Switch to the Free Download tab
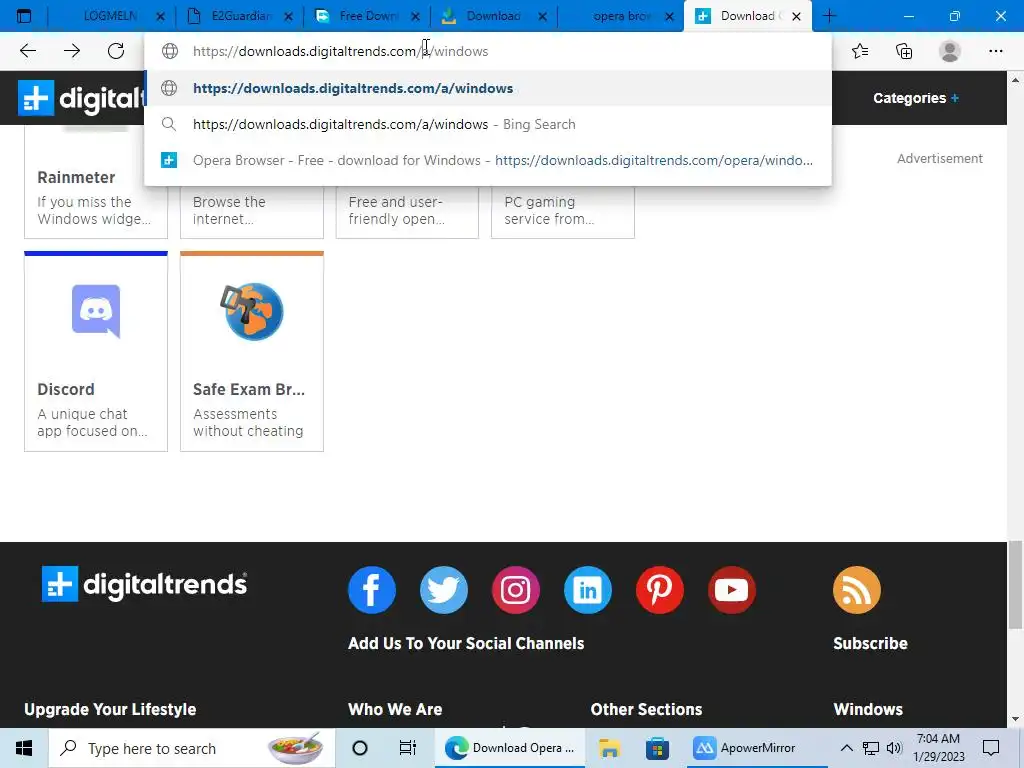Viewport: 1024px width, 768px height. click(368, 16)
